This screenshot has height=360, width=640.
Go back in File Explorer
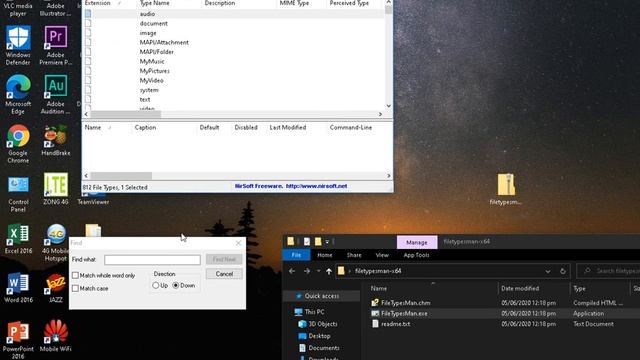[292, 271]
